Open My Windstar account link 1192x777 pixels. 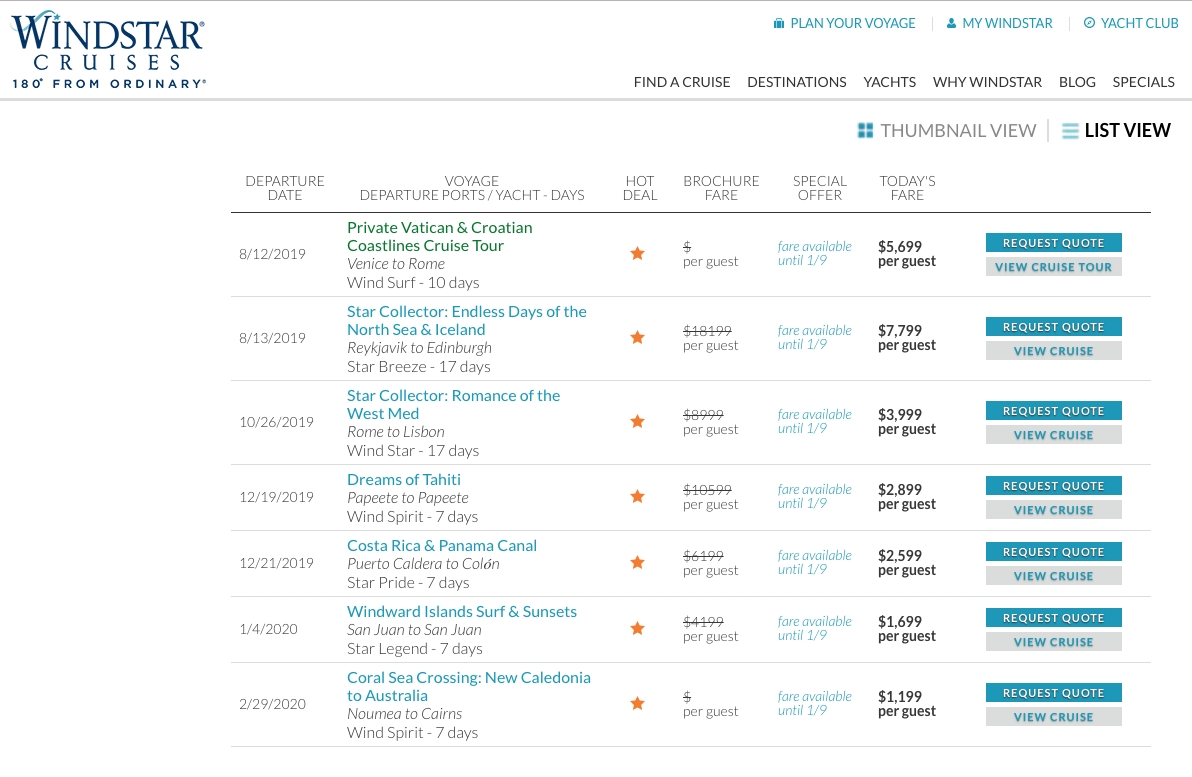(1007, 24)
